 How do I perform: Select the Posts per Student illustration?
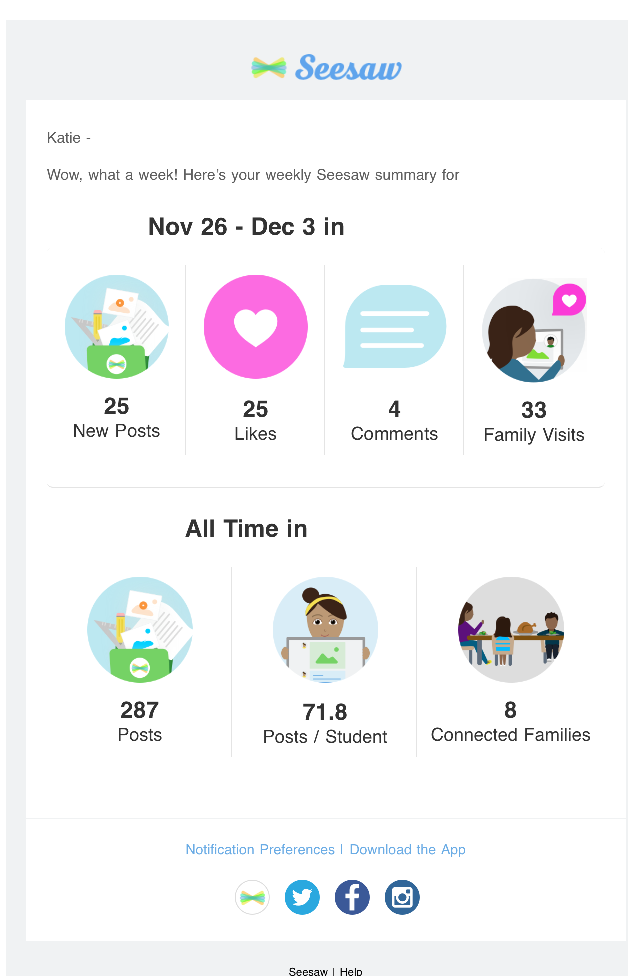tap(325, 630)
